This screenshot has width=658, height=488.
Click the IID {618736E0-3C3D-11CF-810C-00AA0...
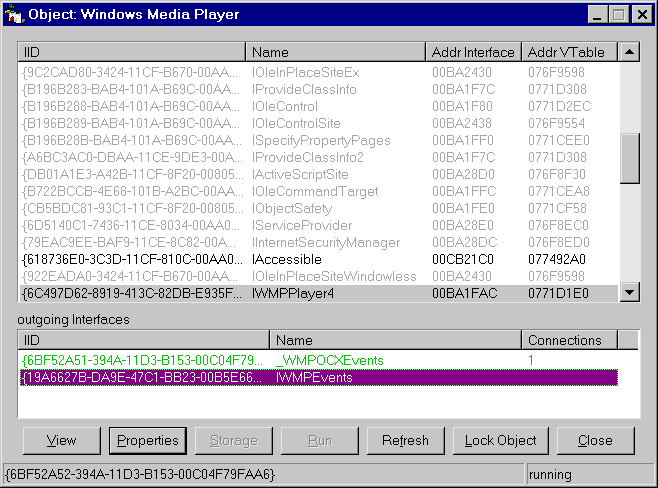tap(132, 259)
